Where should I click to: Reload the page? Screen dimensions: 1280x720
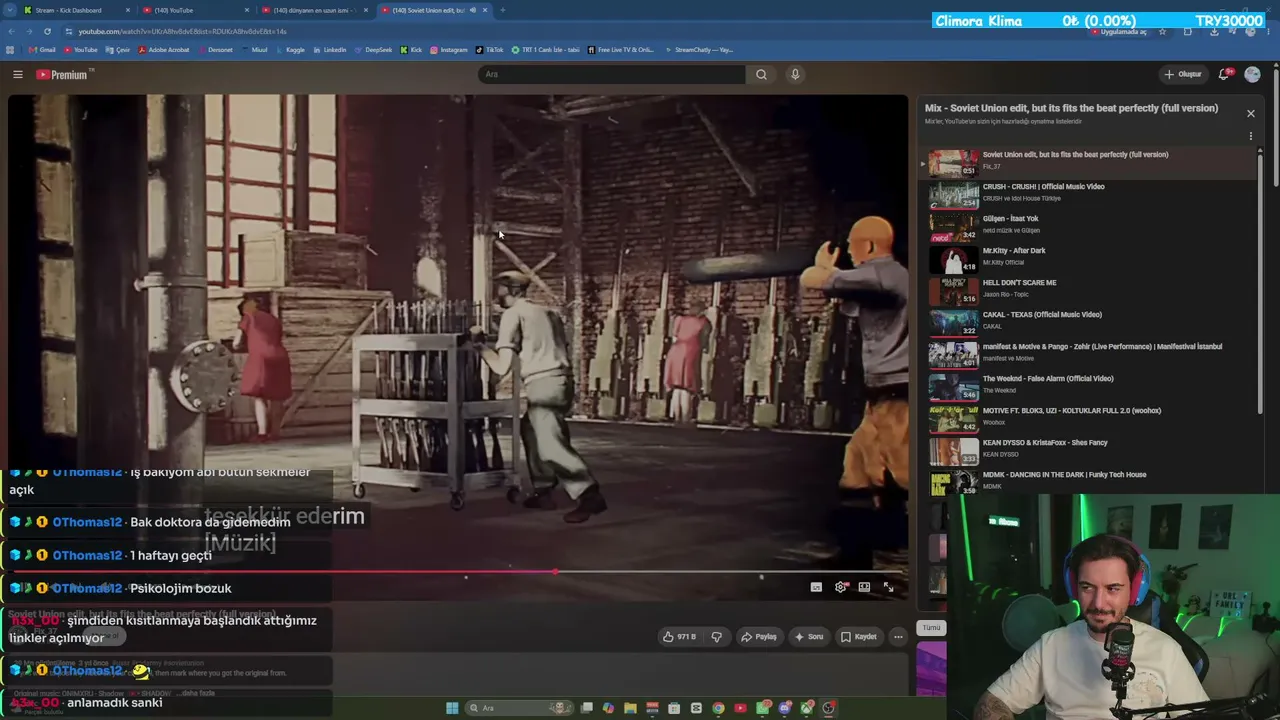(x=47, y=31)
